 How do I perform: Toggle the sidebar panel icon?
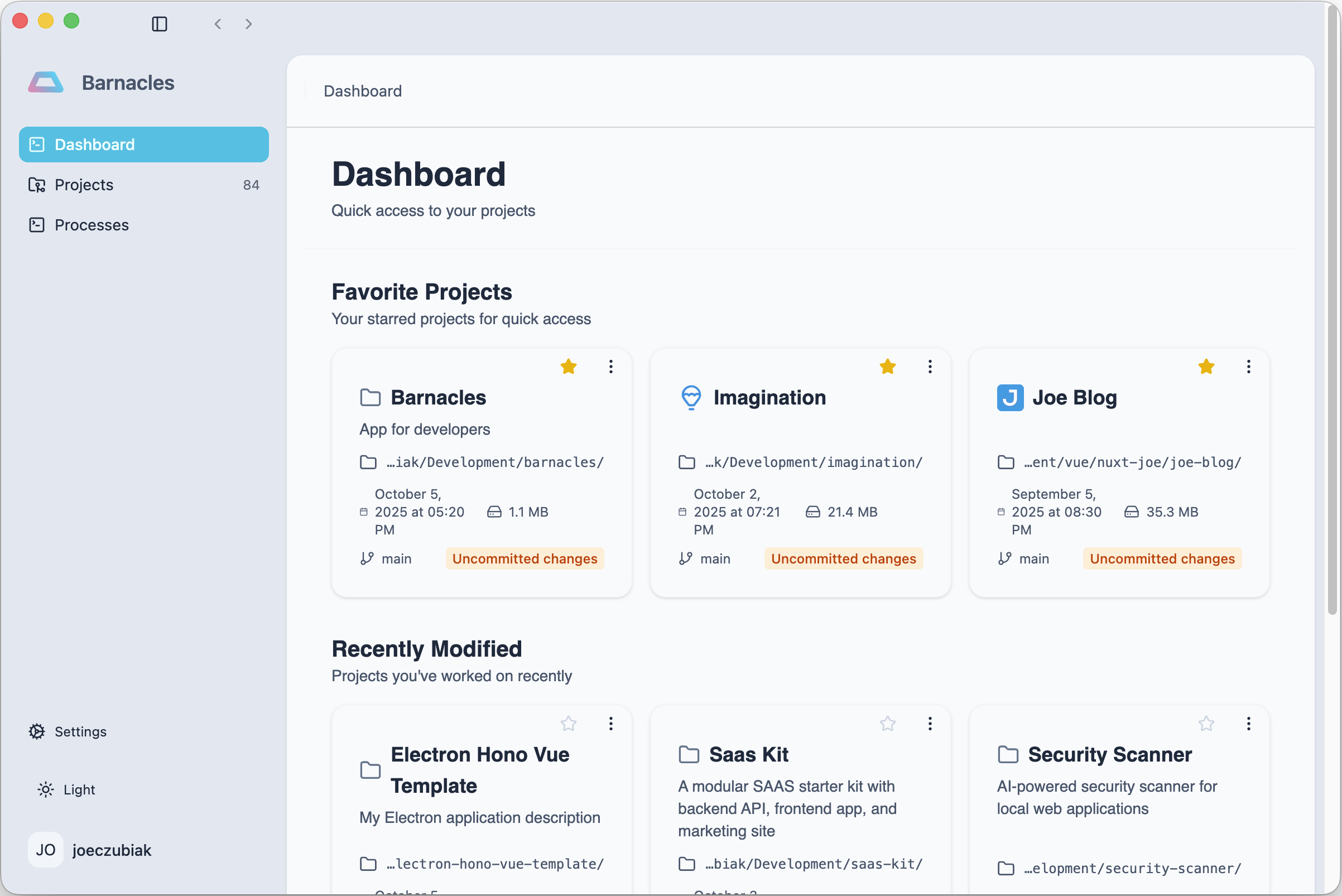pyautogui.click(x=160, y=24)
